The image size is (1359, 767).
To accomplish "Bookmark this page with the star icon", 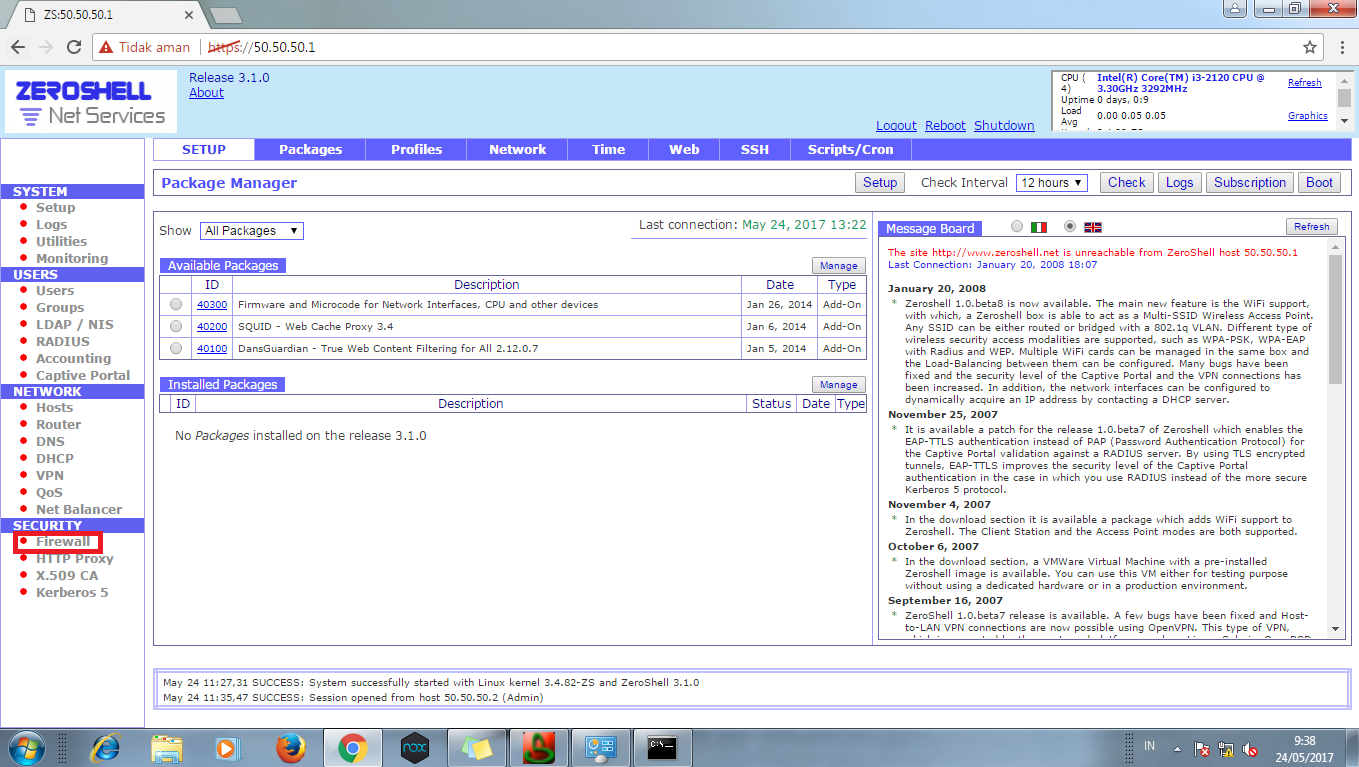I will click(x=1310, y=47).
